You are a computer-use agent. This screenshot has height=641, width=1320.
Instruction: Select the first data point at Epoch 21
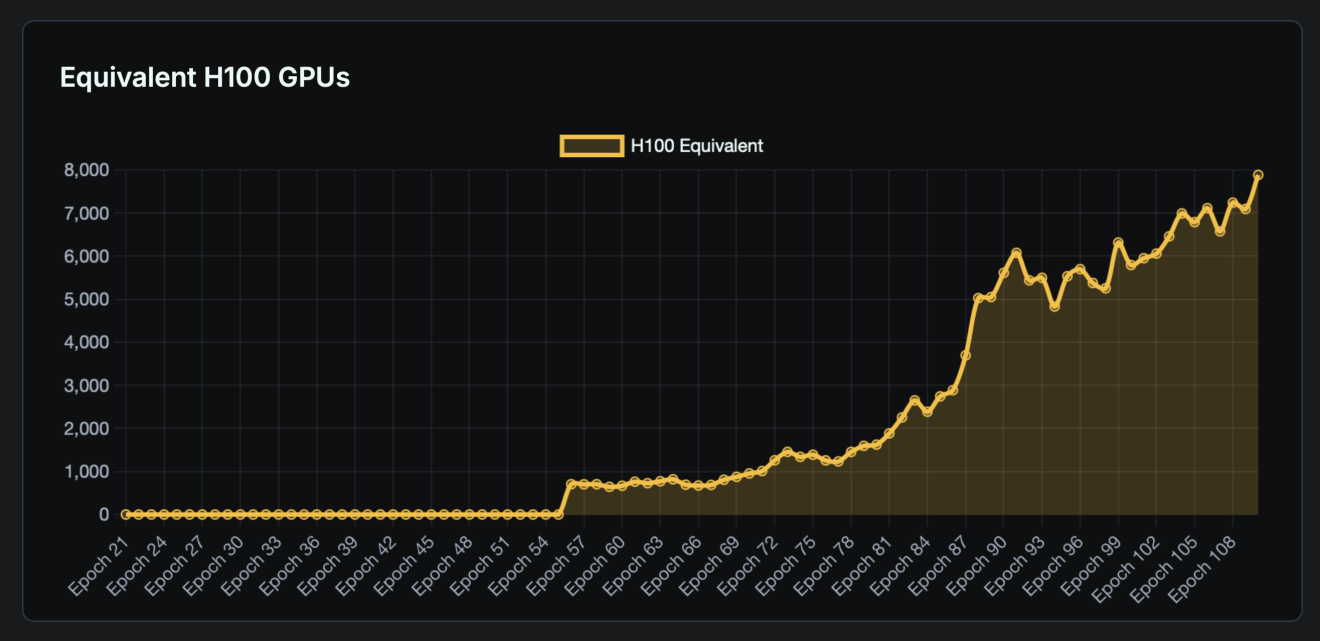coord(126,514)
